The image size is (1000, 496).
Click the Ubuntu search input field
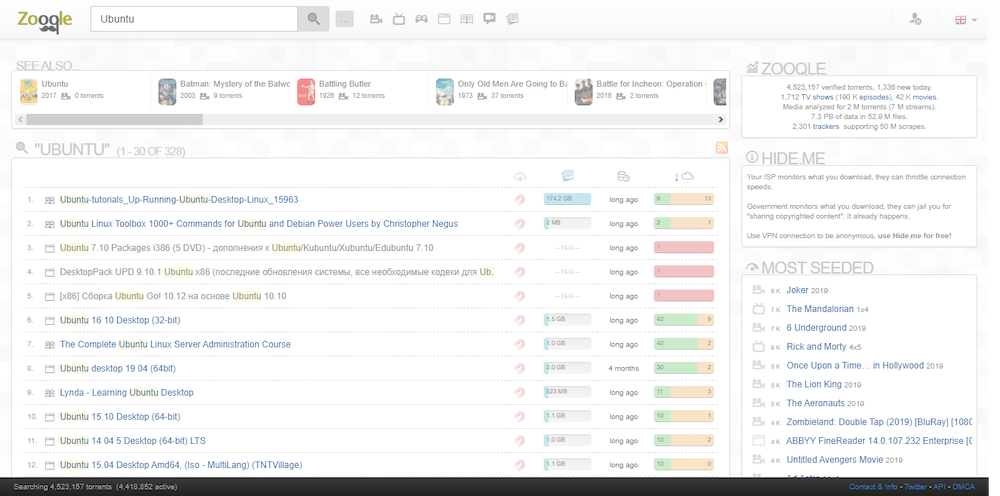tap(195, 19)
